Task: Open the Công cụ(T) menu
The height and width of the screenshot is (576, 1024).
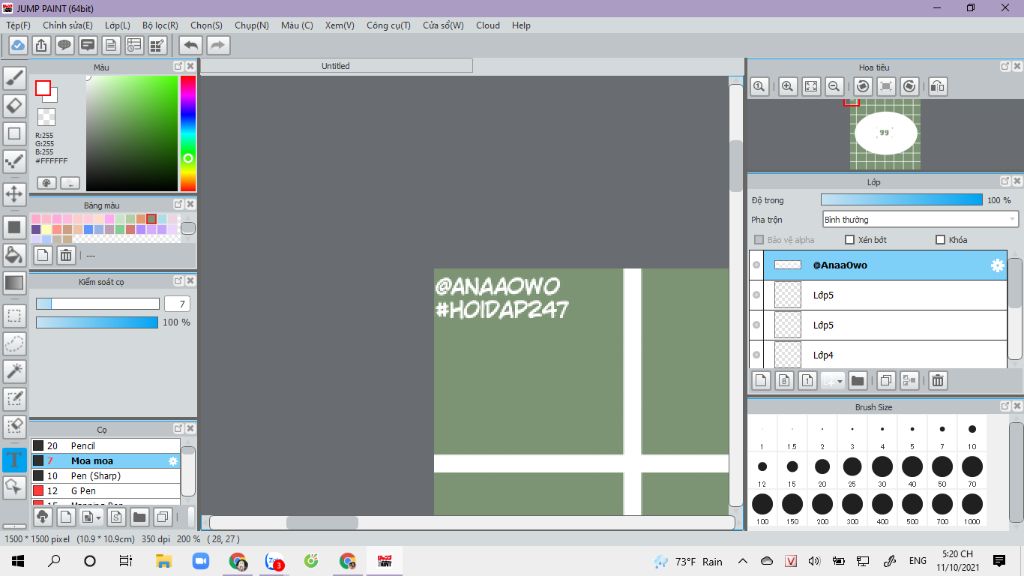Action: click(388, 25)
